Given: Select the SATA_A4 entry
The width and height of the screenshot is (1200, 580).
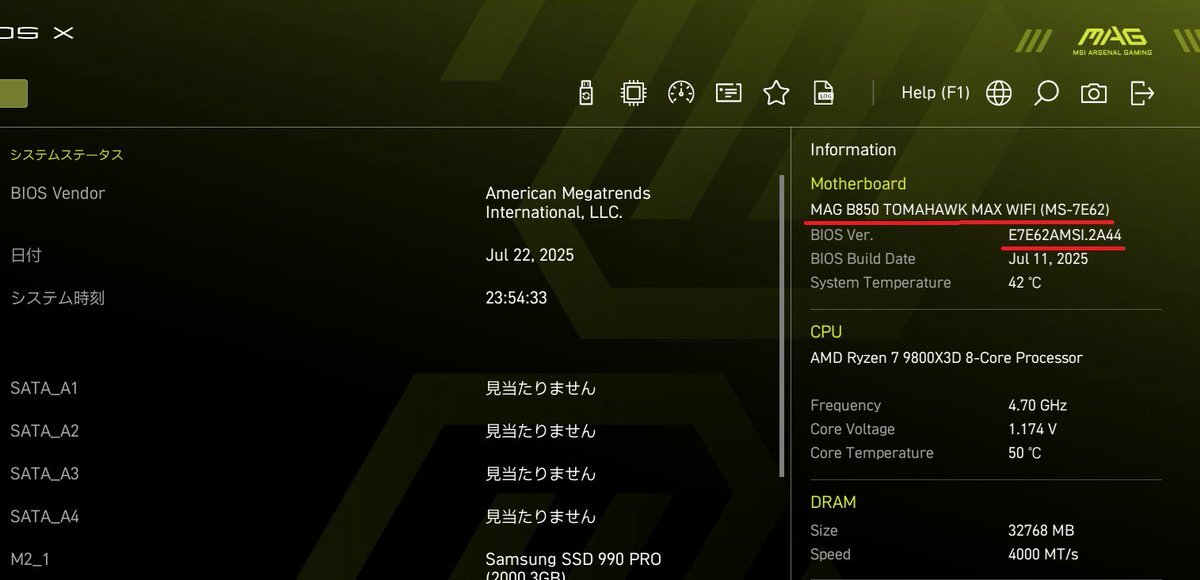Looking at the screenshot, I should (390, 517).
